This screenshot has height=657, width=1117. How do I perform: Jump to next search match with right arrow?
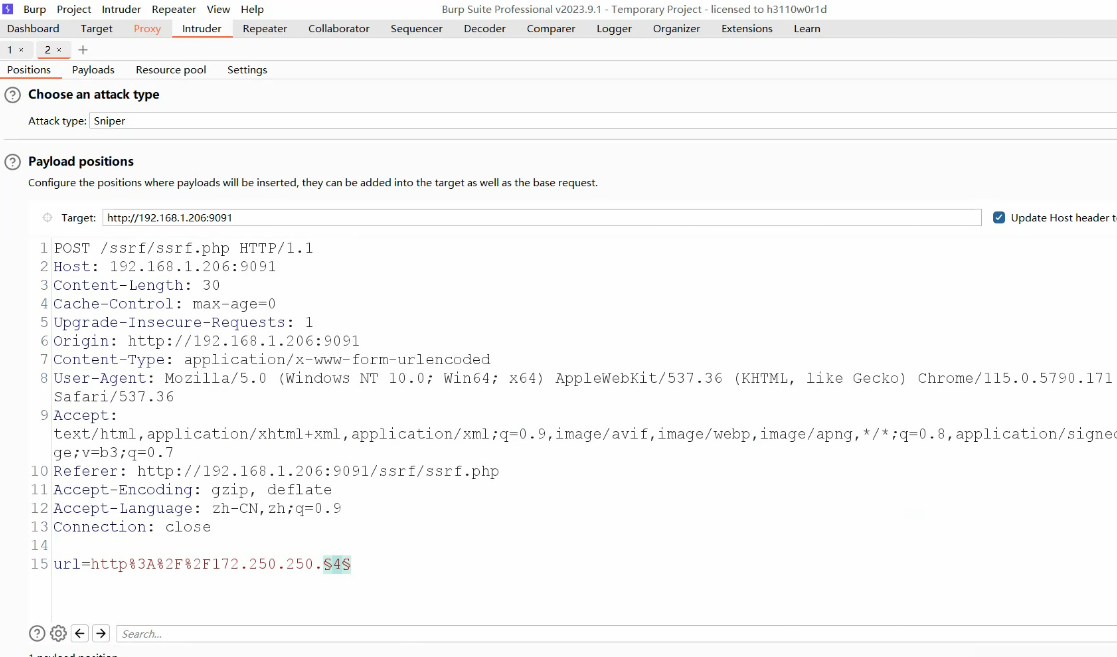101,633
